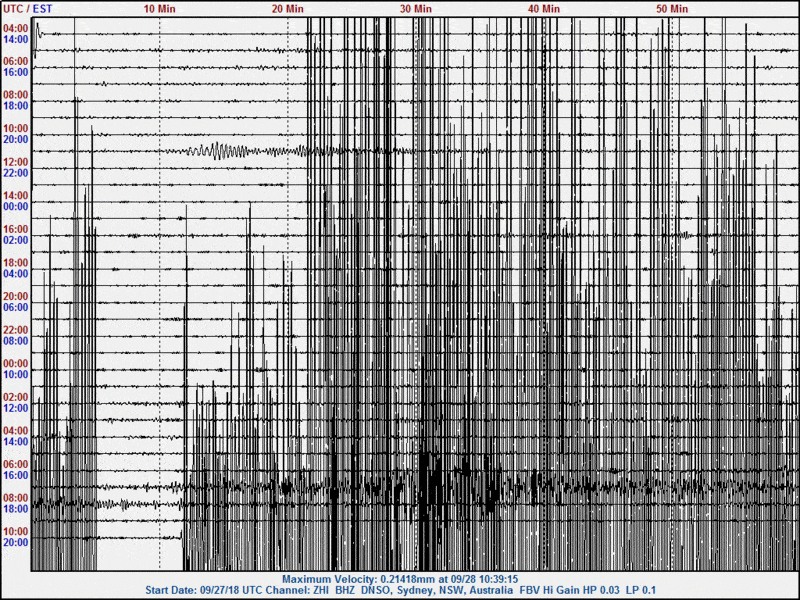Click the blue EST header text
The image size is (800, 600).
tap(44, 8)
